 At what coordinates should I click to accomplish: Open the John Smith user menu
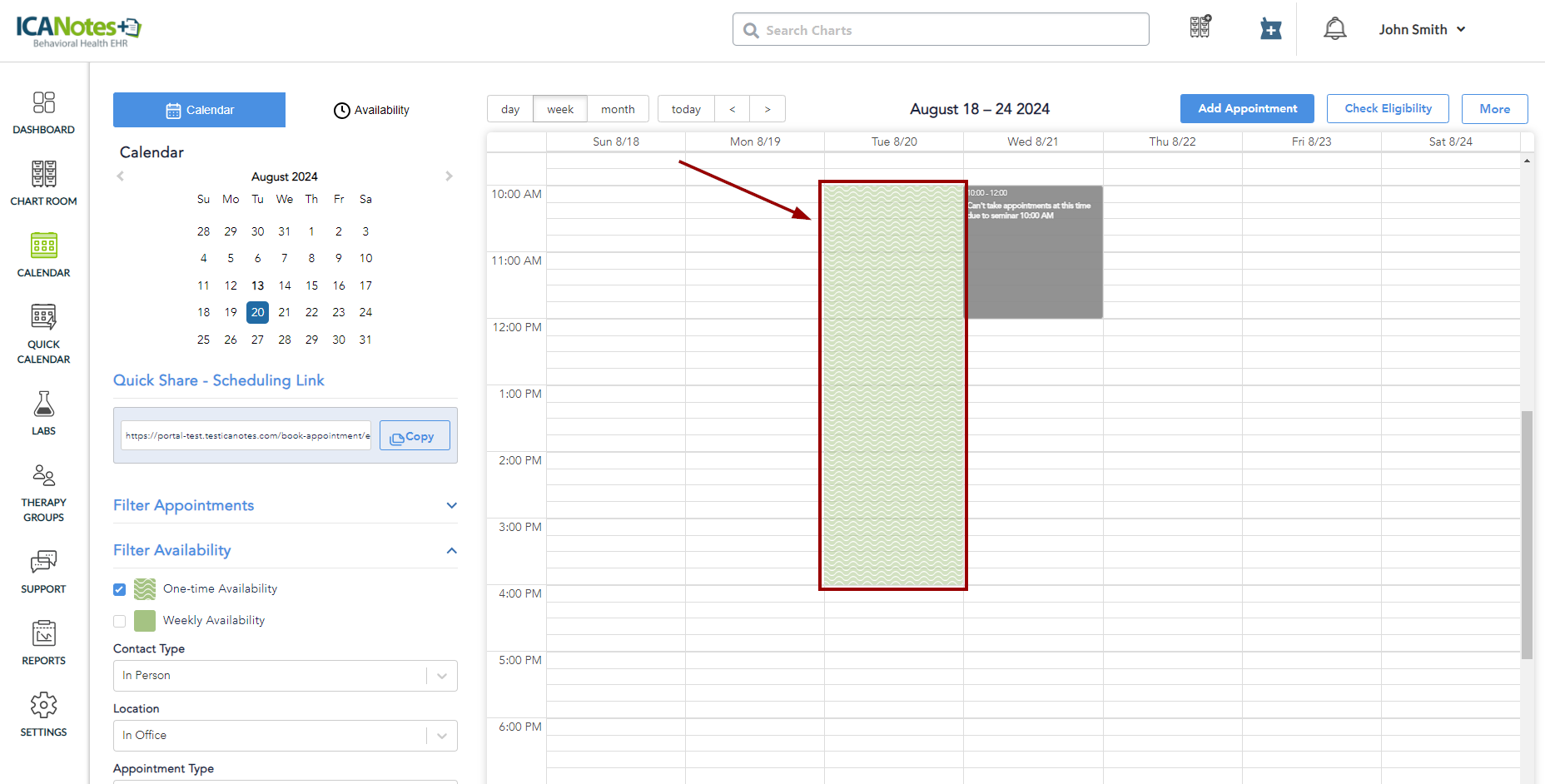(1421, 29)
